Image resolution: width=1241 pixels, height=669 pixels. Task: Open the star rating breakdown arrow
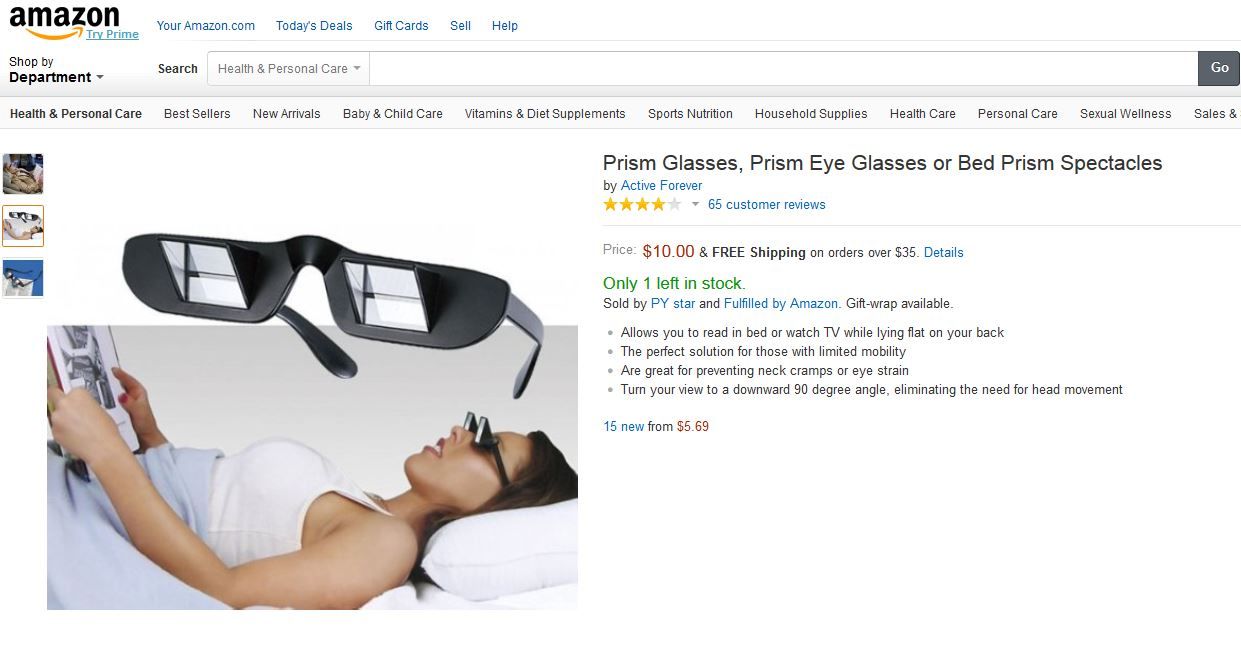tap(695, 205)
